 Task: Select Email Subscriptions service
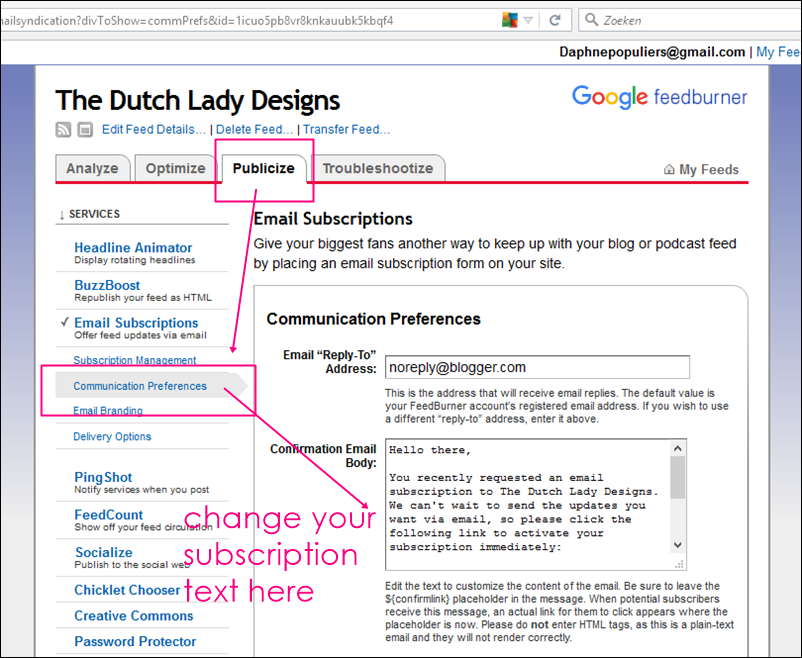point(136,323)
